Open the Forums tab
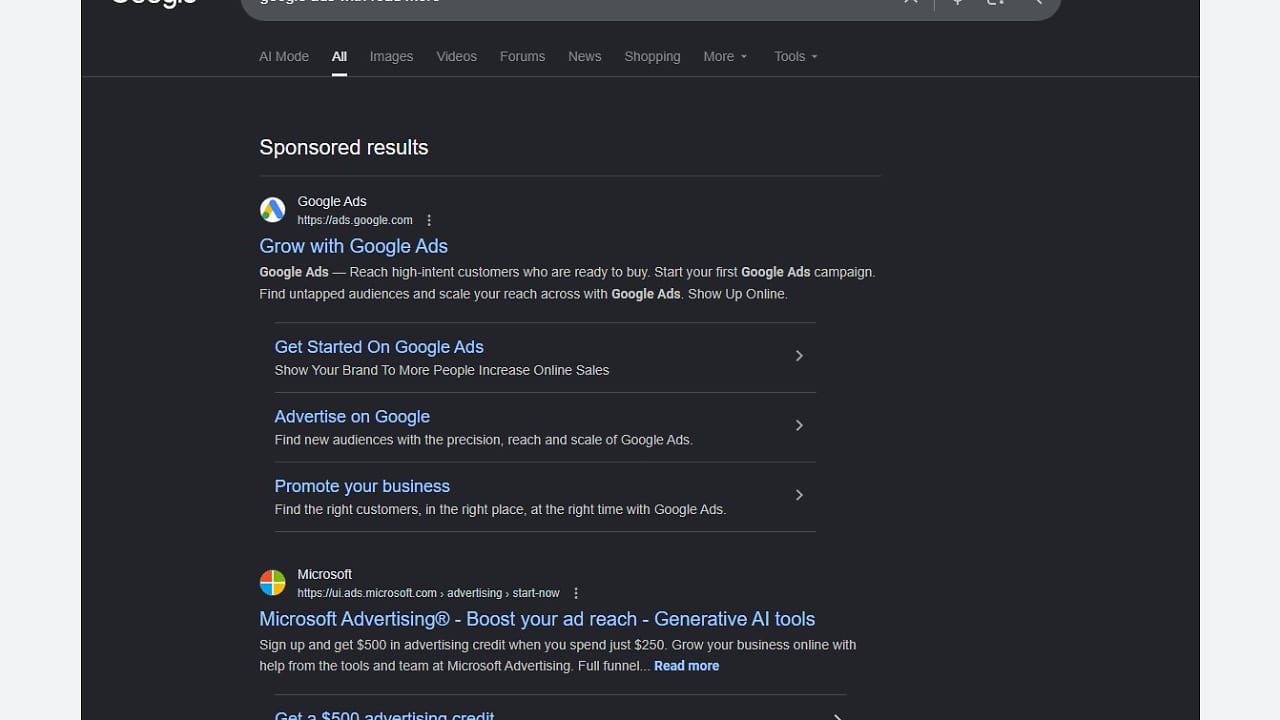The image size is (1280, 720). [x=522, y=57]
